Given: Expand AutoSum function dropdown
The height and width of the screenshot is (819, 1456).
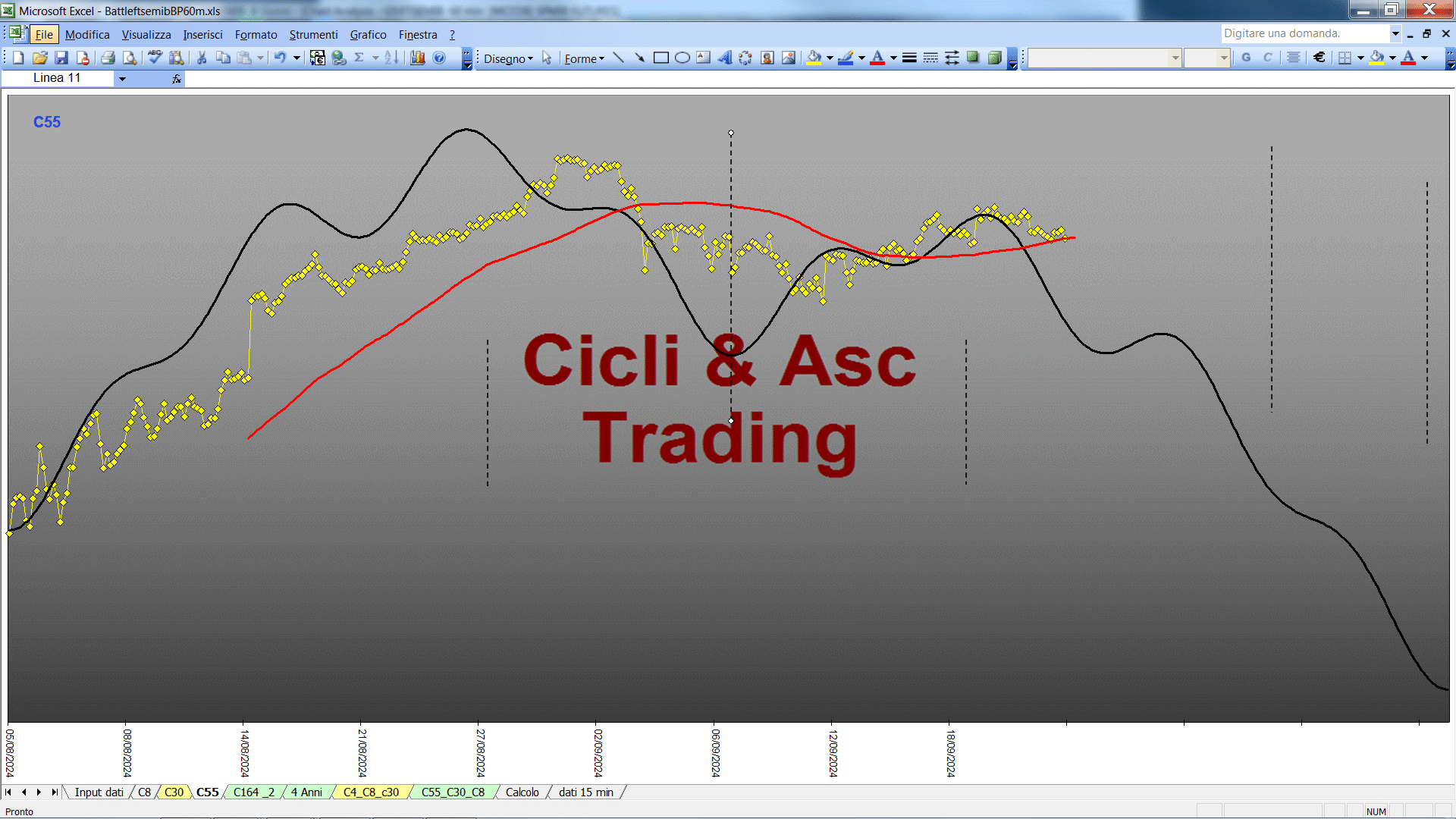Looking at the screenshot, I should point(375,58).
